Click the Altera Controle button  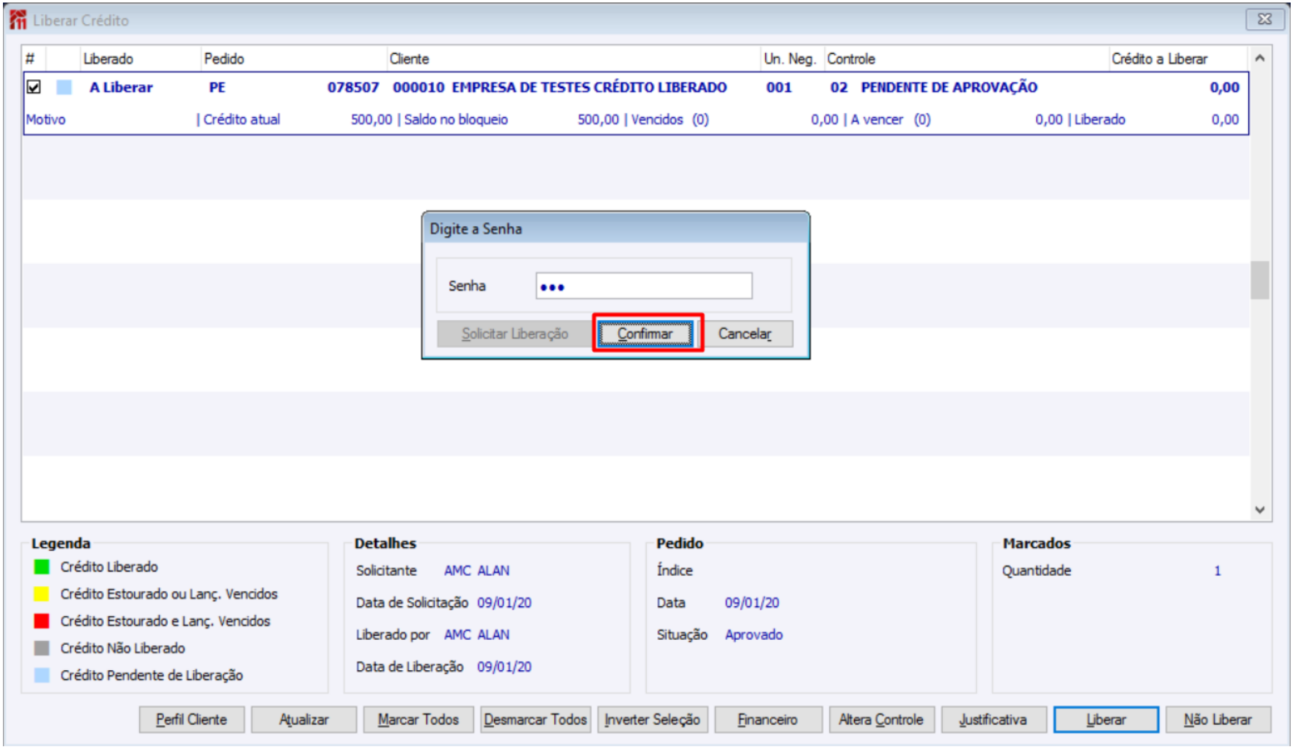tap(883, 719)
